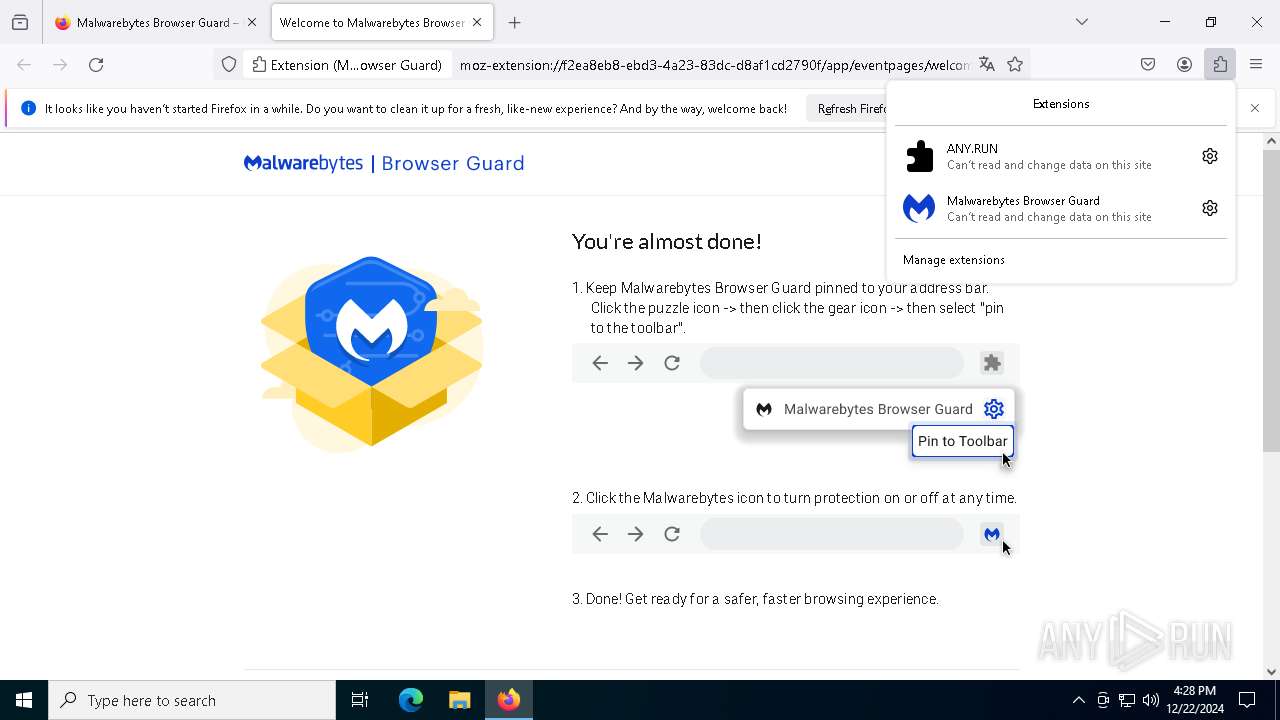Go forward one page in Firefox
Image resolution: width=1280 pixels, height=720 pixels.
60,65
